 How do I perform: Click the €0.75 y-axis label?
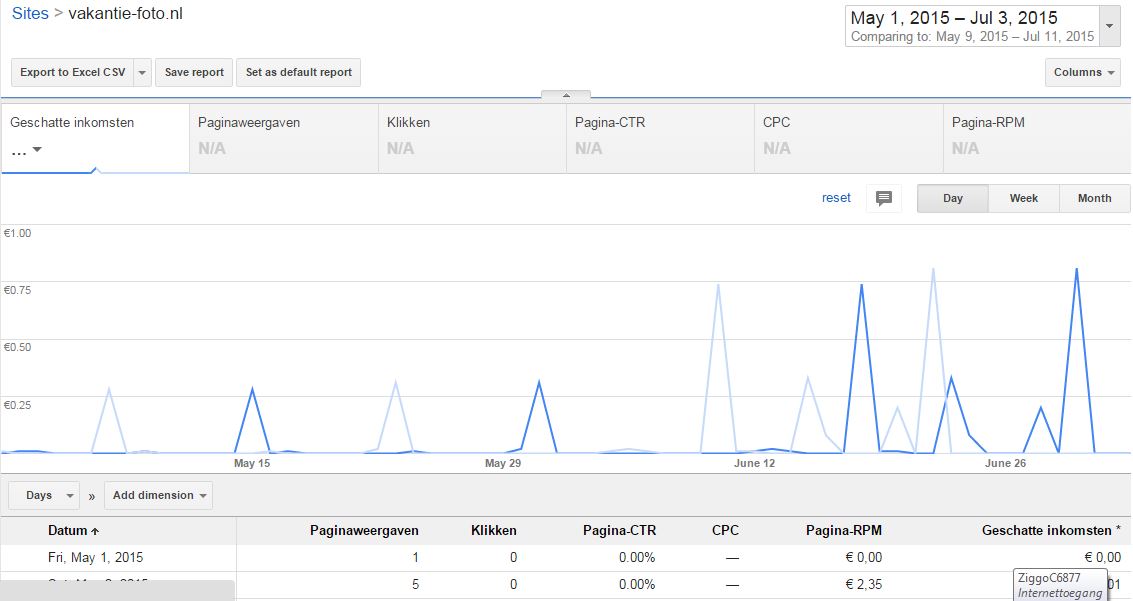click(17, 290)
